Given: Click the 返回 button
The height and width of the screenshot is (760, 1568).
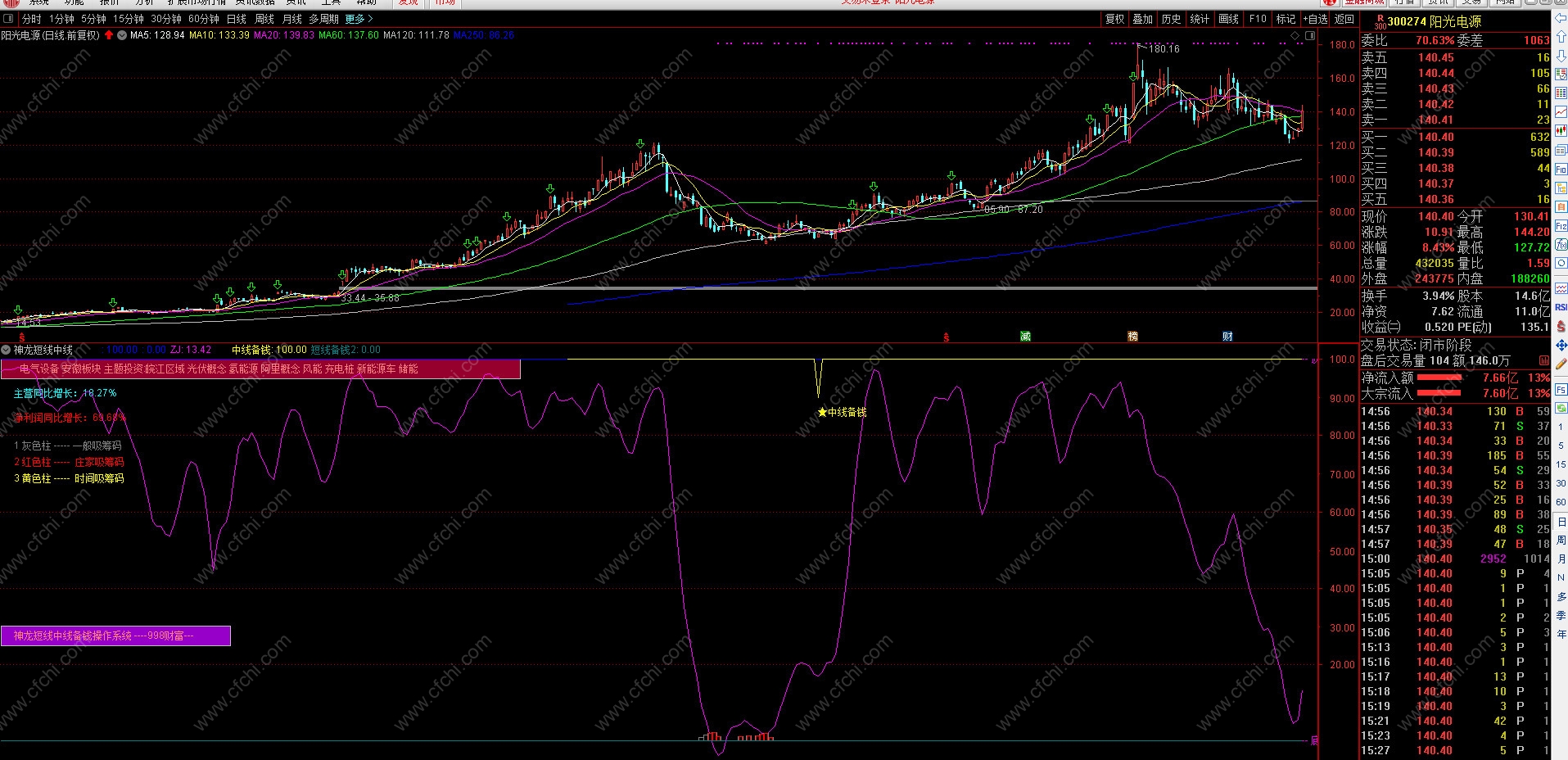Looking at the screenshot, I should click(x=1344, y=19).
